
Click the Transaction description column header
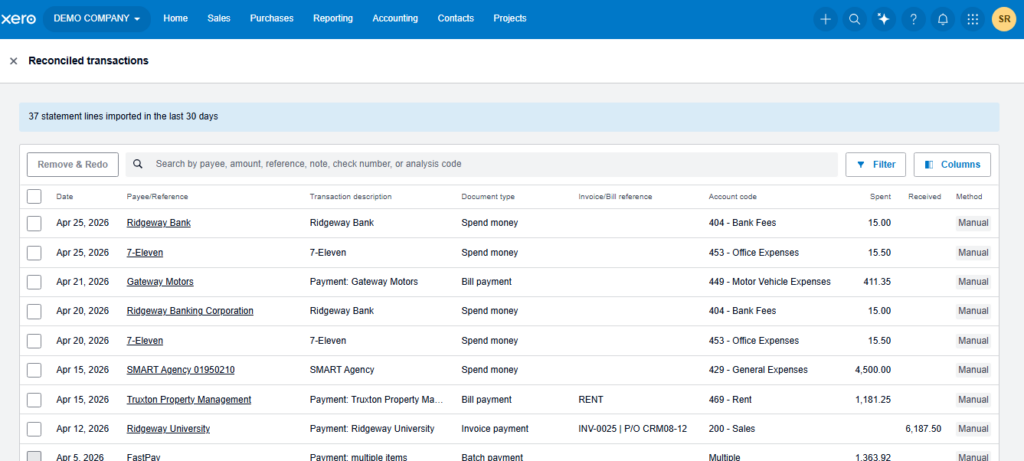[x=351, y=197]
